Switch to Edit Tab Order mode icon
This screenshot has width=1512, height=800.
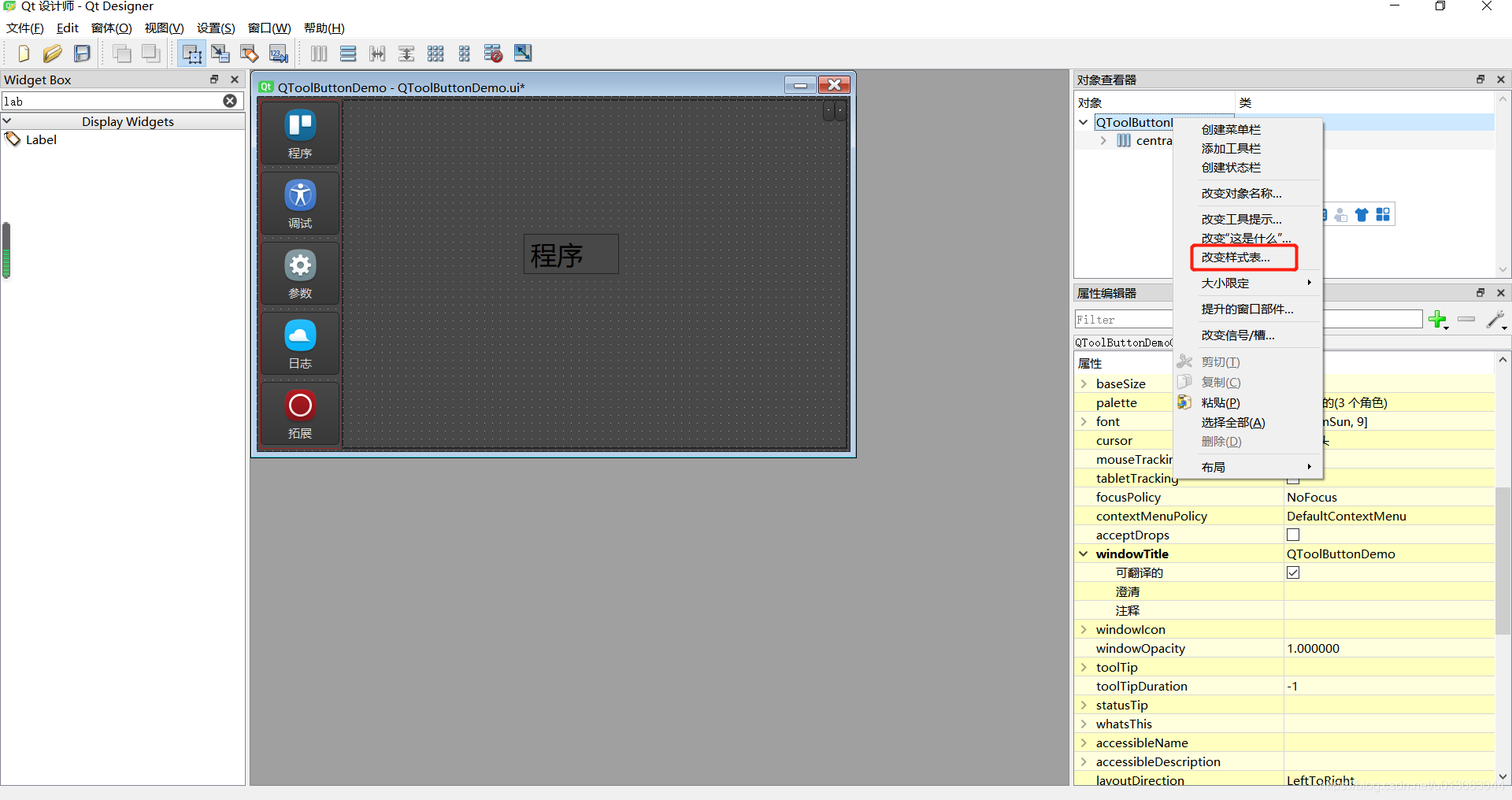(279, 54)
